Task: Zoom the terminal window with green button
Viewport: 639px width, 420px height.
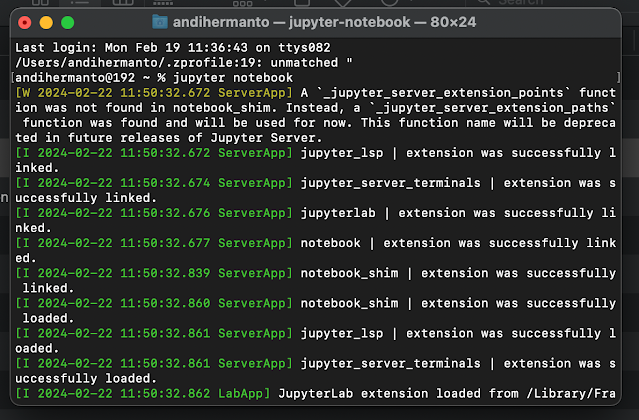Action: coord(68,22)
